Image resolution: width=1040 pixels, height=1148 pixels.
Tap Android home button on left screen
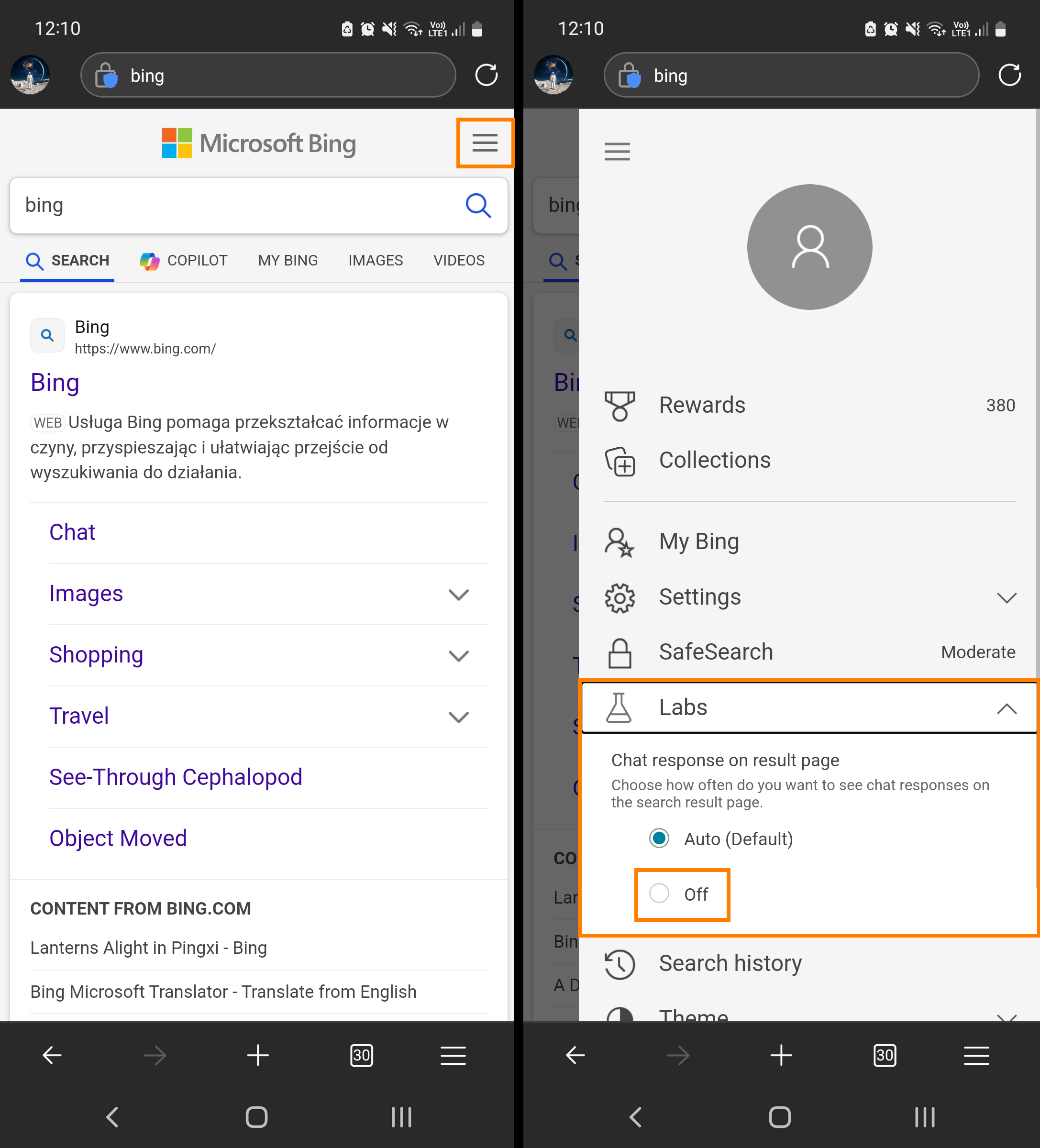pos(256,1117)
